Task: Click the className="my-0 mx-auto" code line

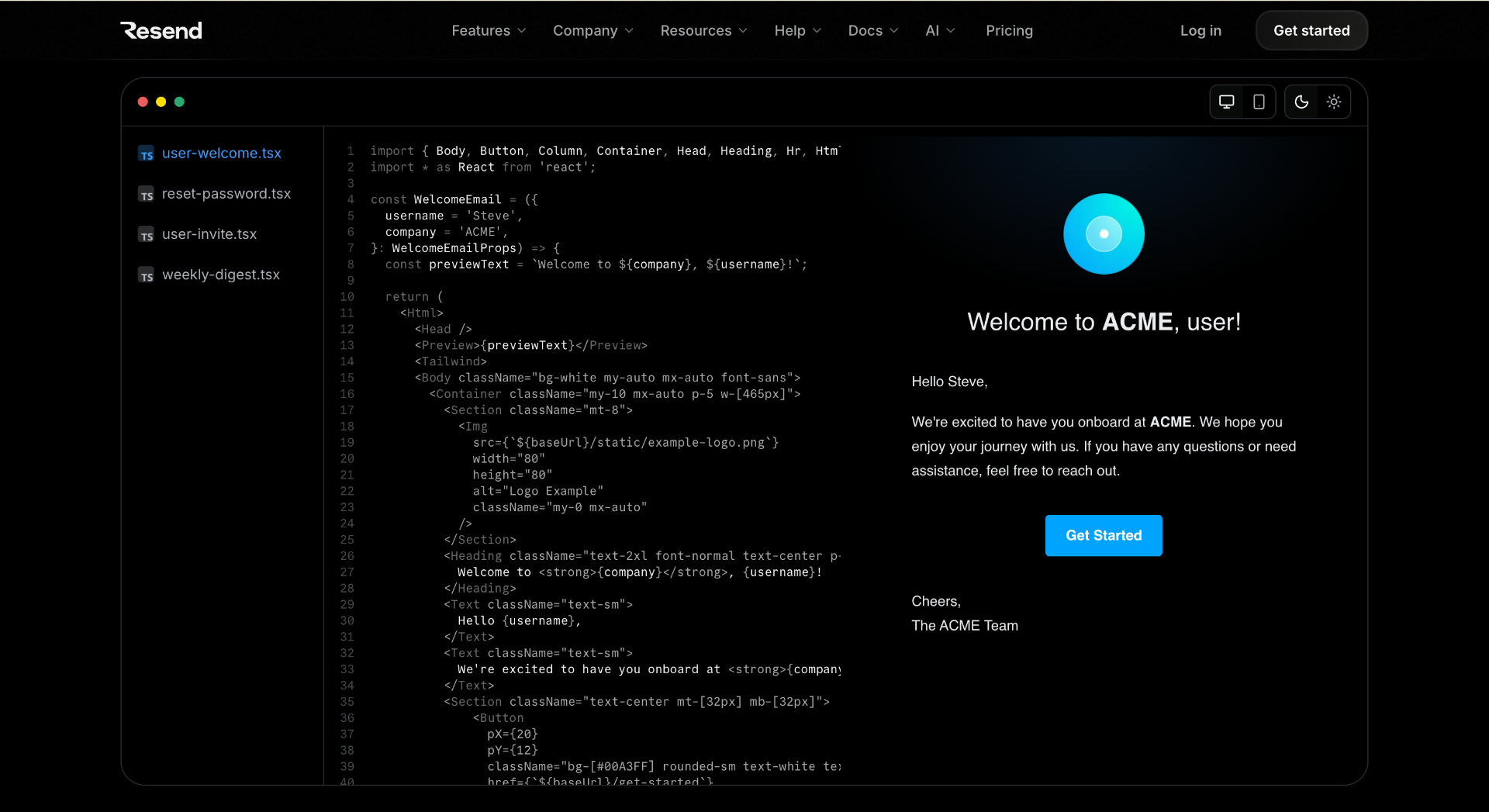Action: pyautogui.click(x=559, y=508)
